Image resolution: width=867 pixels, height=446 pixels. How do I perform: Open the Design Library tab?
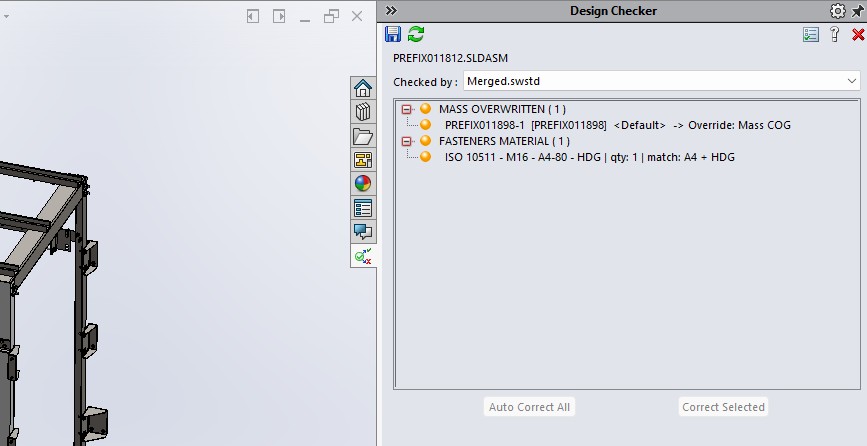[x=363, y=112]
